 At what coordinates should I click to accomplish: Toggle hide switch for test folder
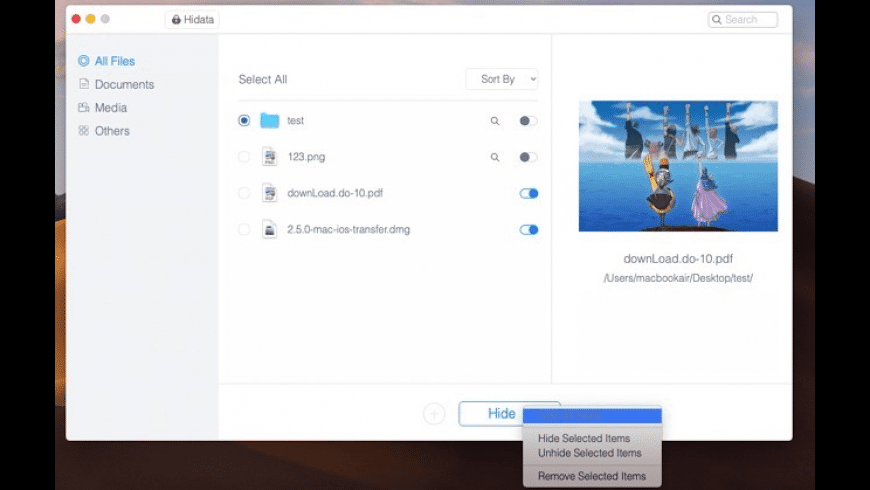pyautogui.click(x=528, y=120)
